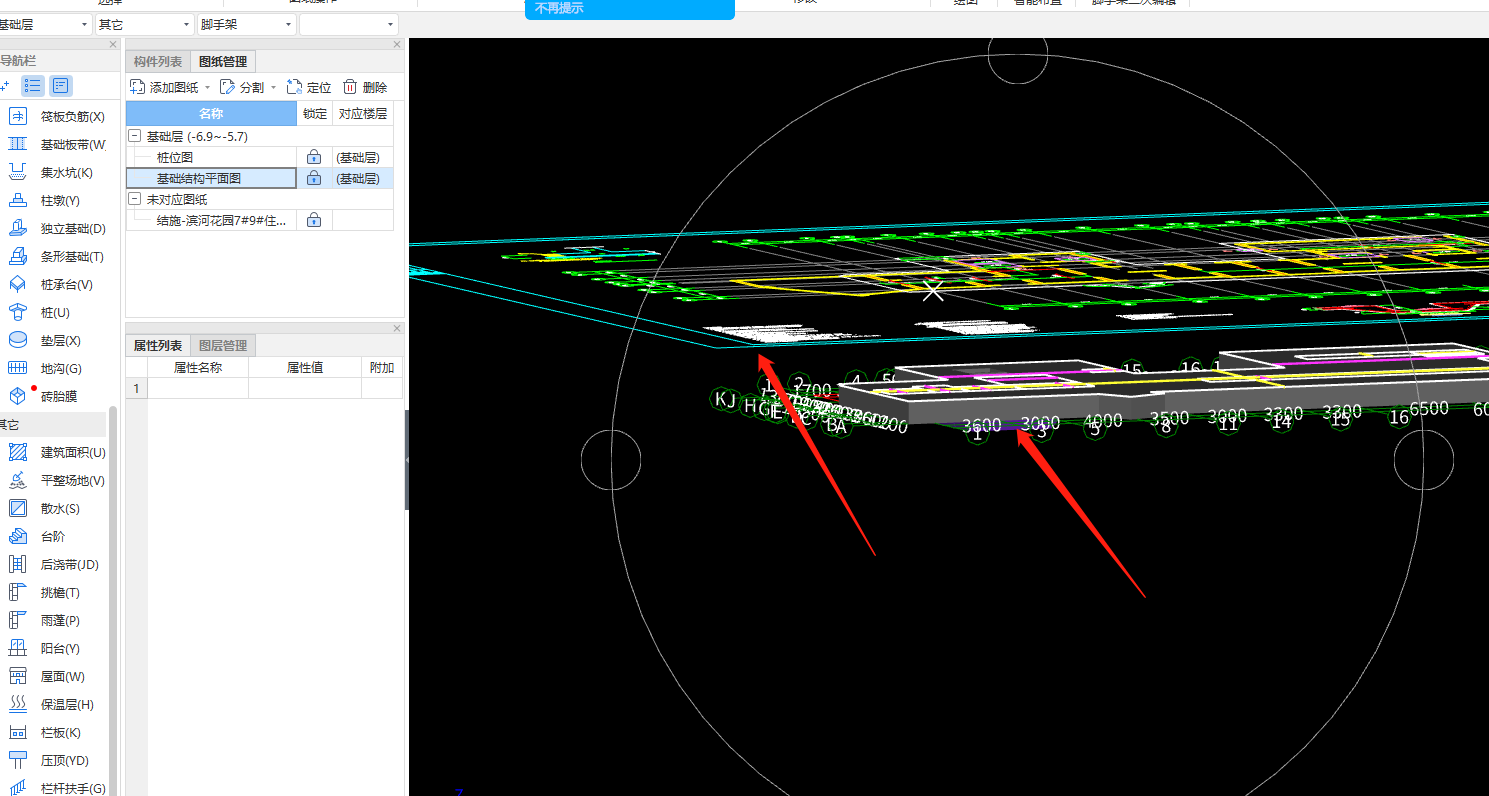Screen dimensions: 1489x796
Task: Switch to the 图纸管理 tab
Action: [223, 62]
